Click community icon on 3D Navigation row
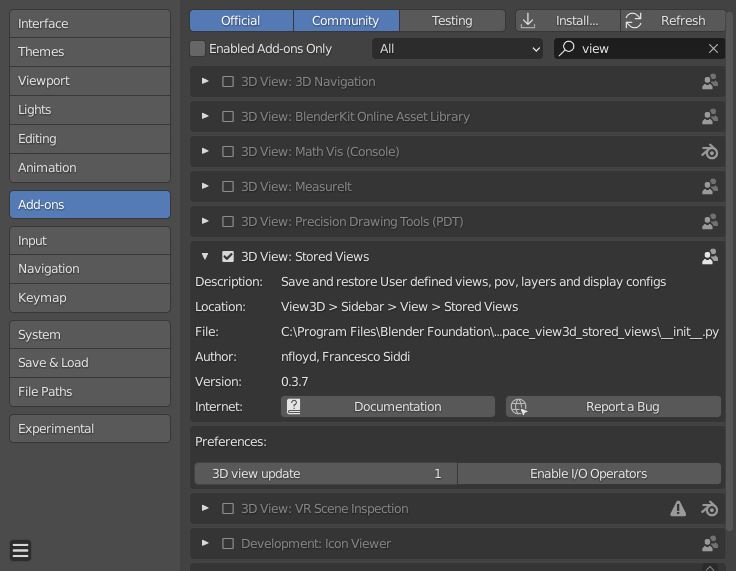This screenshot has width=736, height=571. (x=709, y=82)
